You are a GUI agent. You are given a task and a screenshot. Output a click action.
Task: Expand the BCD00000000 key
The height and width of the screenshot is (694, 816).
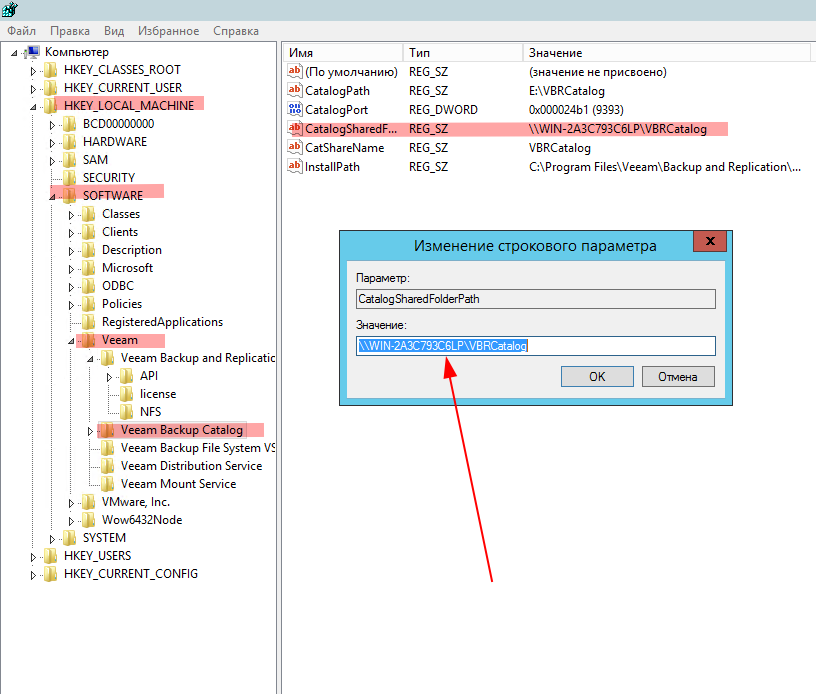pyautogui.click(x=52, y=125)
